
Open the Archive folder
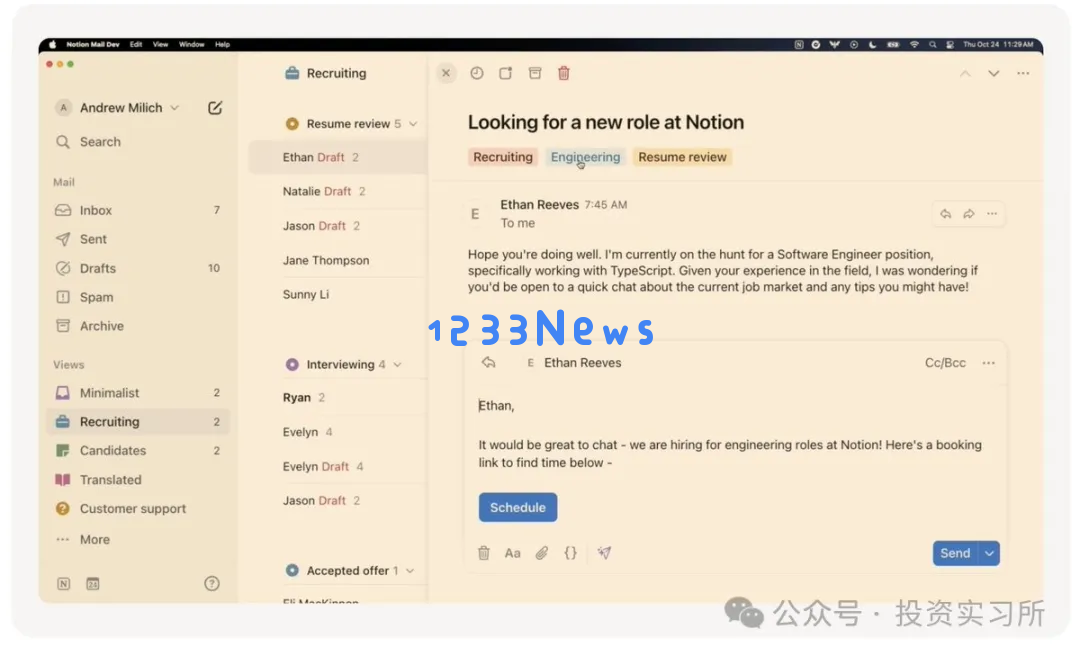[138, 326]
